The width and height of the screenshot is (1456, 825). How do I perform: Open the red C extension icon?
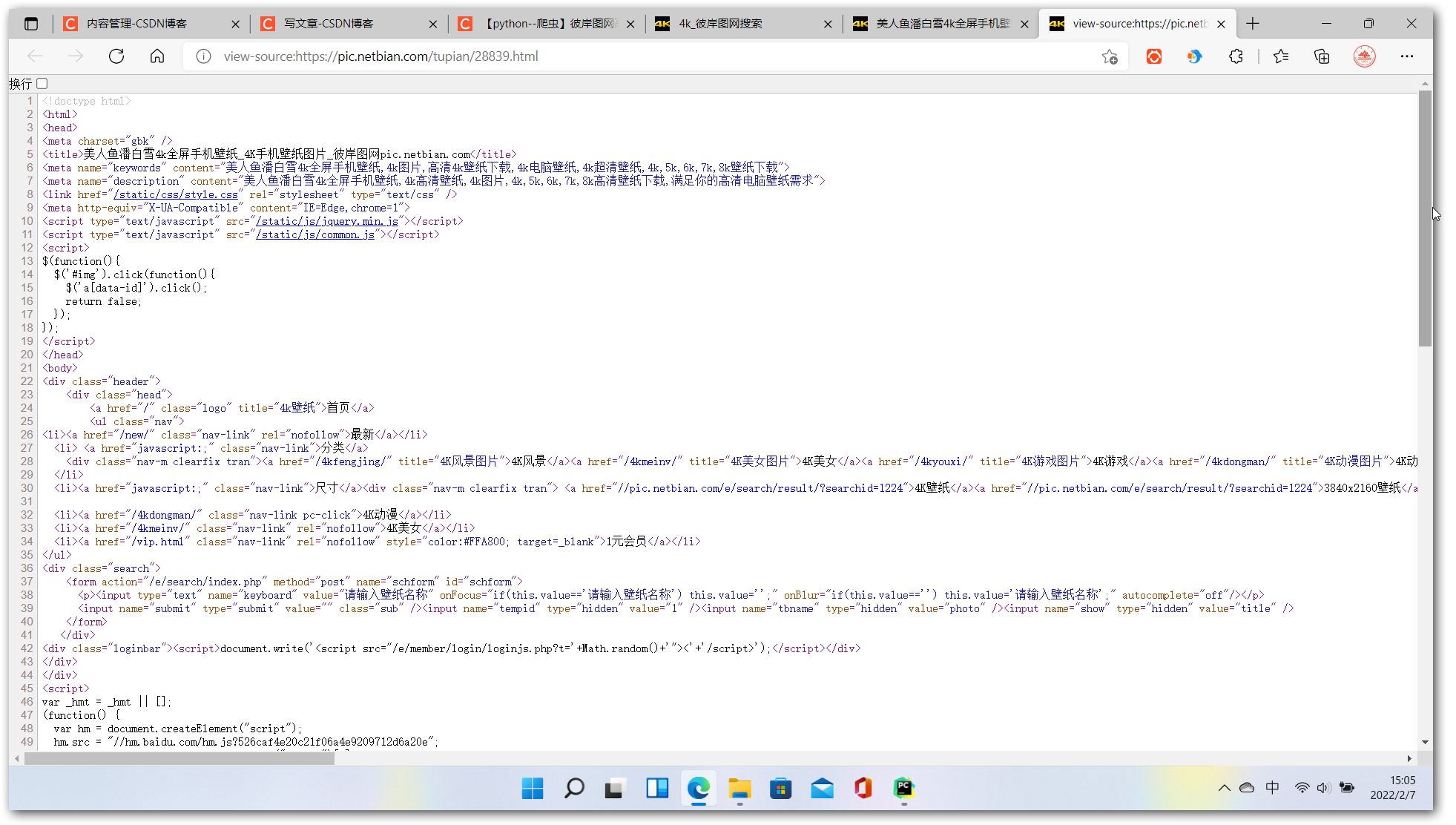click(1154, 56)
